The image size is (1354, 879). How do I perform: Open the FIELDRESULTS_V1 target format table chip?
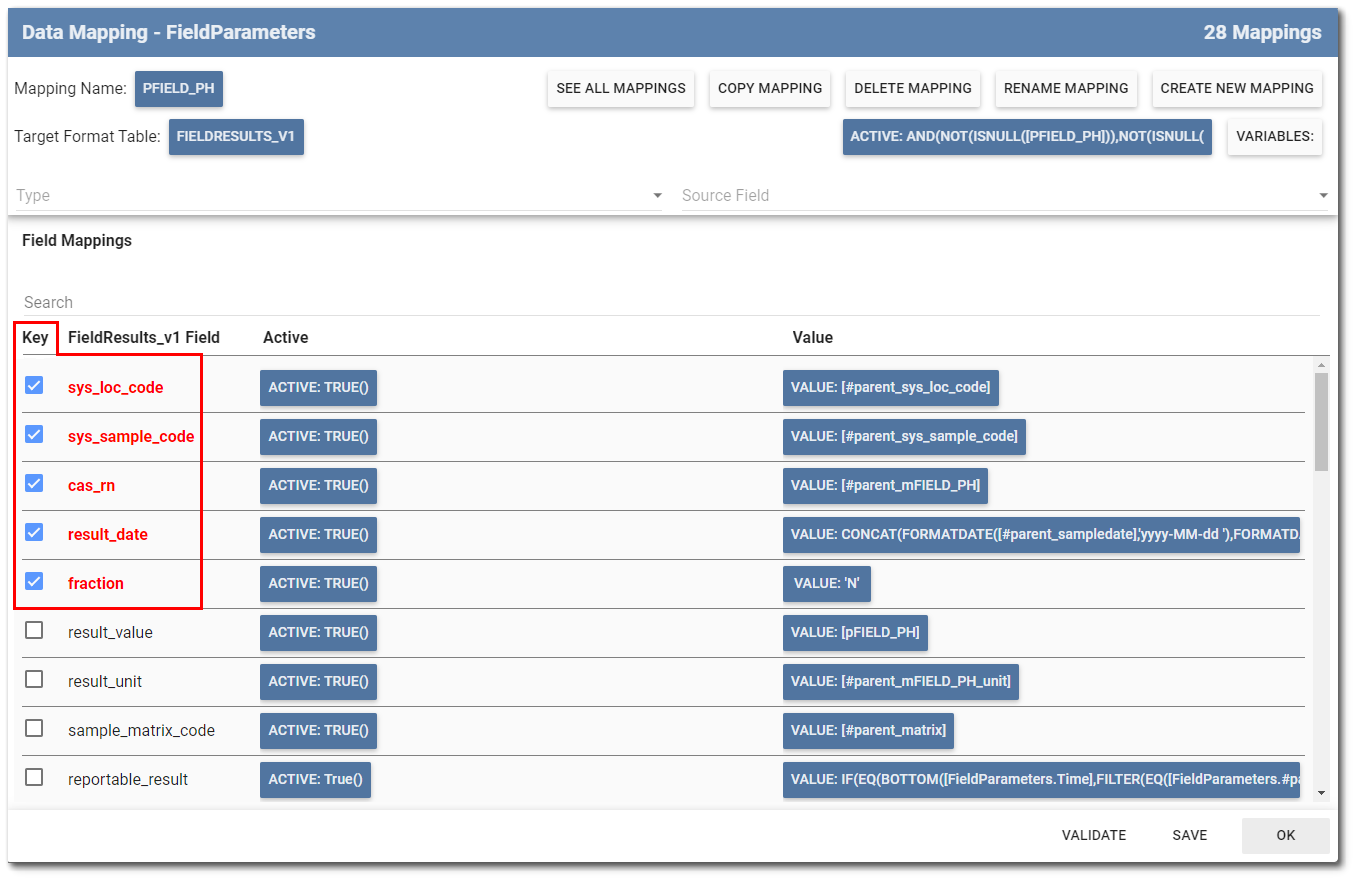236,136
